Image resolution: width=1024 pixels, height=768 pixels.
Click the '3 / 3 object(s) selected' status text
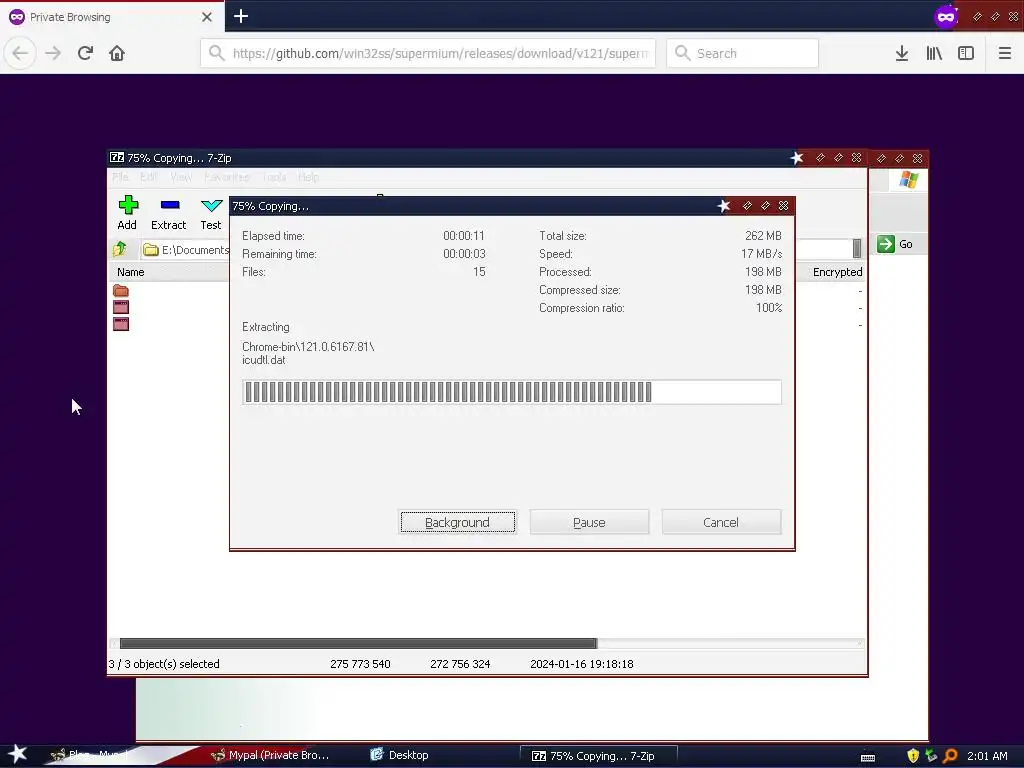click(x=164, y=664)
